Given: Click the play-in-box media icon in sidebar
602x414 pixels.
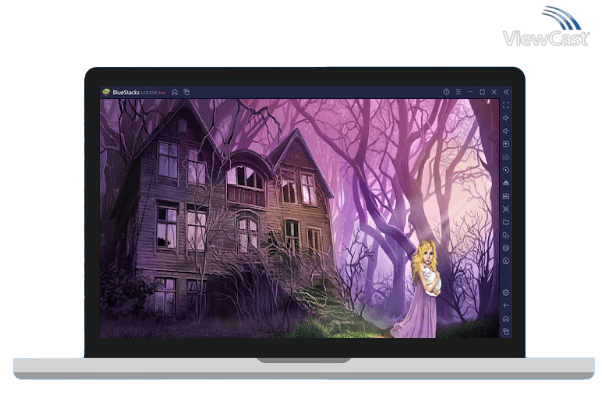Looking at the screenshot, I should 506,144.
